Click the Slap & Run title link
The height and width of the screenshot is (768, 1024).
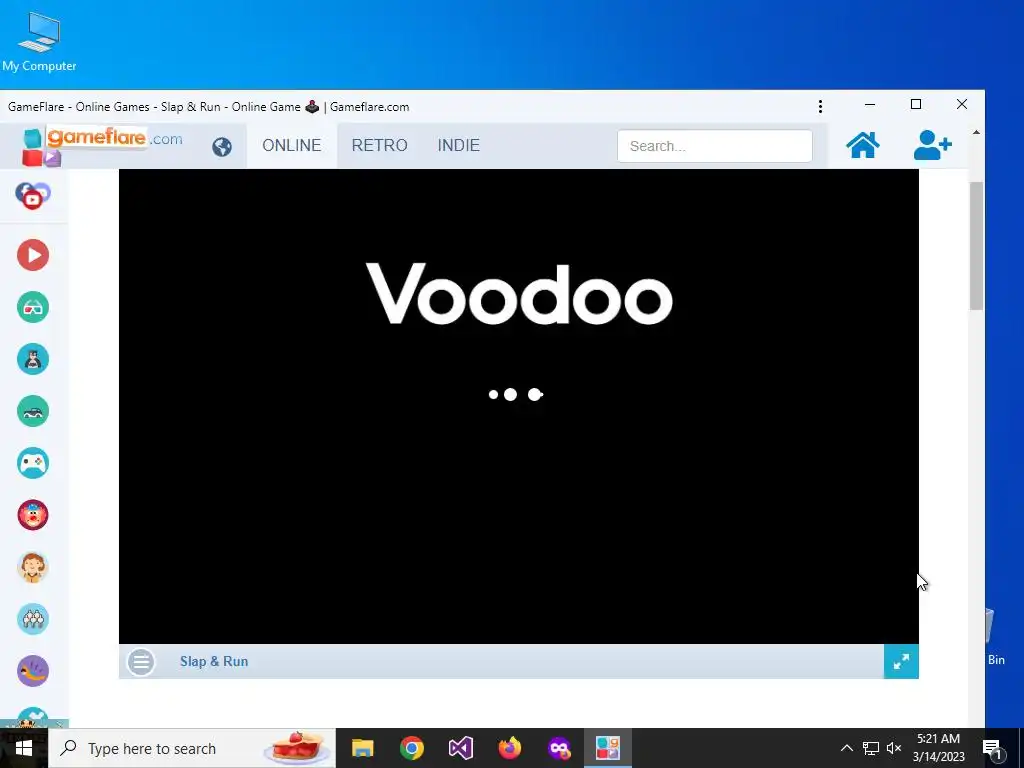click(214, 661)
